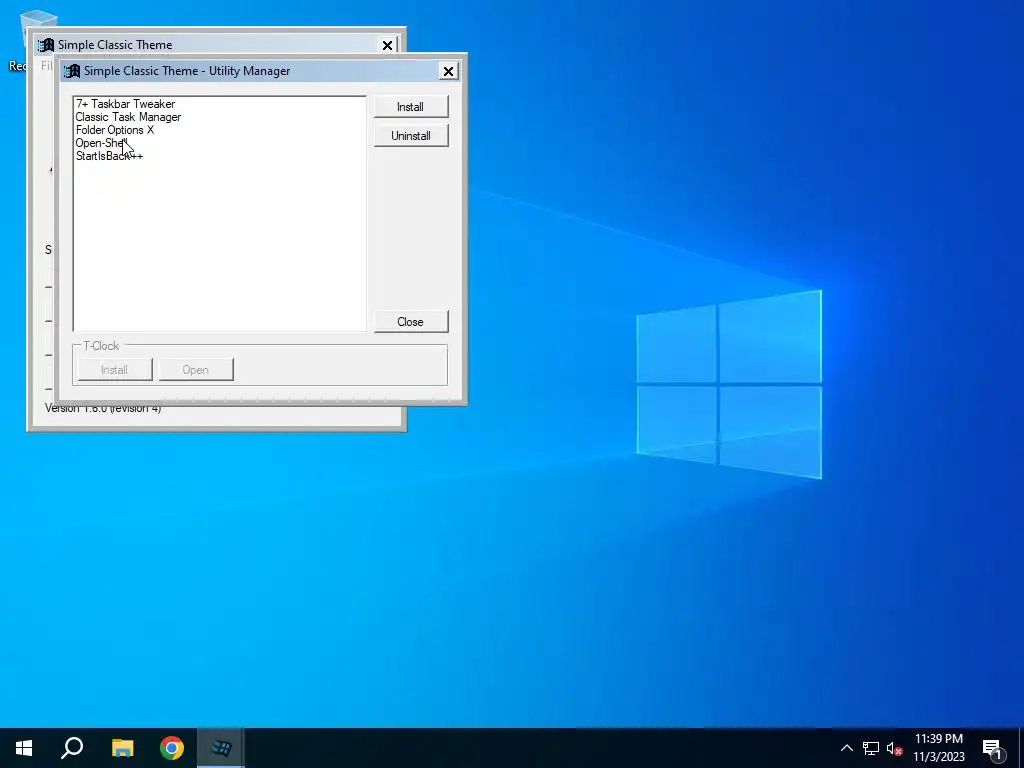This screenshot has width=1024, height=768.
Task: Open the Action Center notifications icon
Action: pos(992,748)
